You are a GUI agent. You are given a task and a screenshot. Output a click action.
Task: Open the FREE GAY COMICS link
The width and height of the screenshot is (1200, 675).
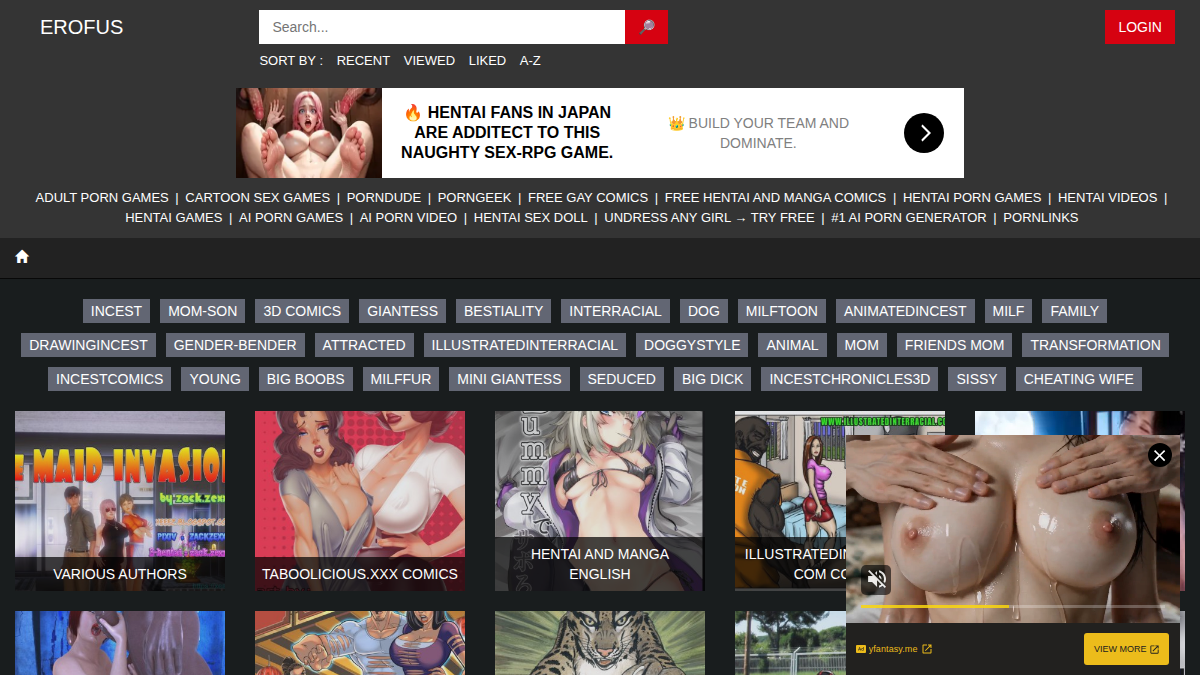pos(588,198)
